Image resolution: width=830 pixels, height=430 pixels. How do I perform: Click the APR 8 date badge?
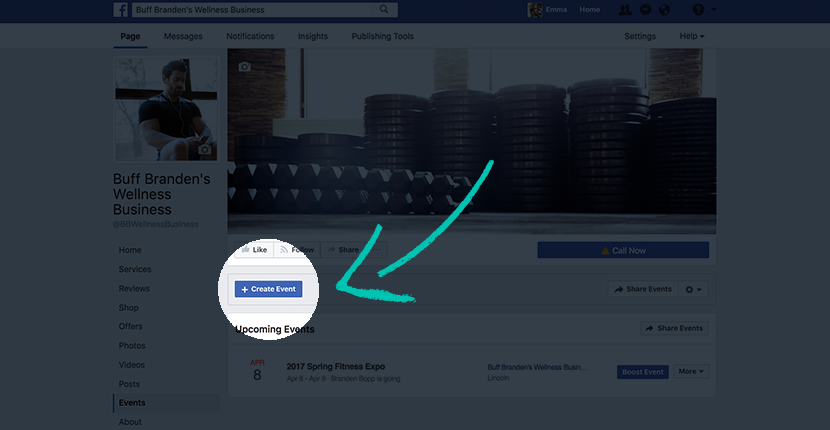point(257,371)
